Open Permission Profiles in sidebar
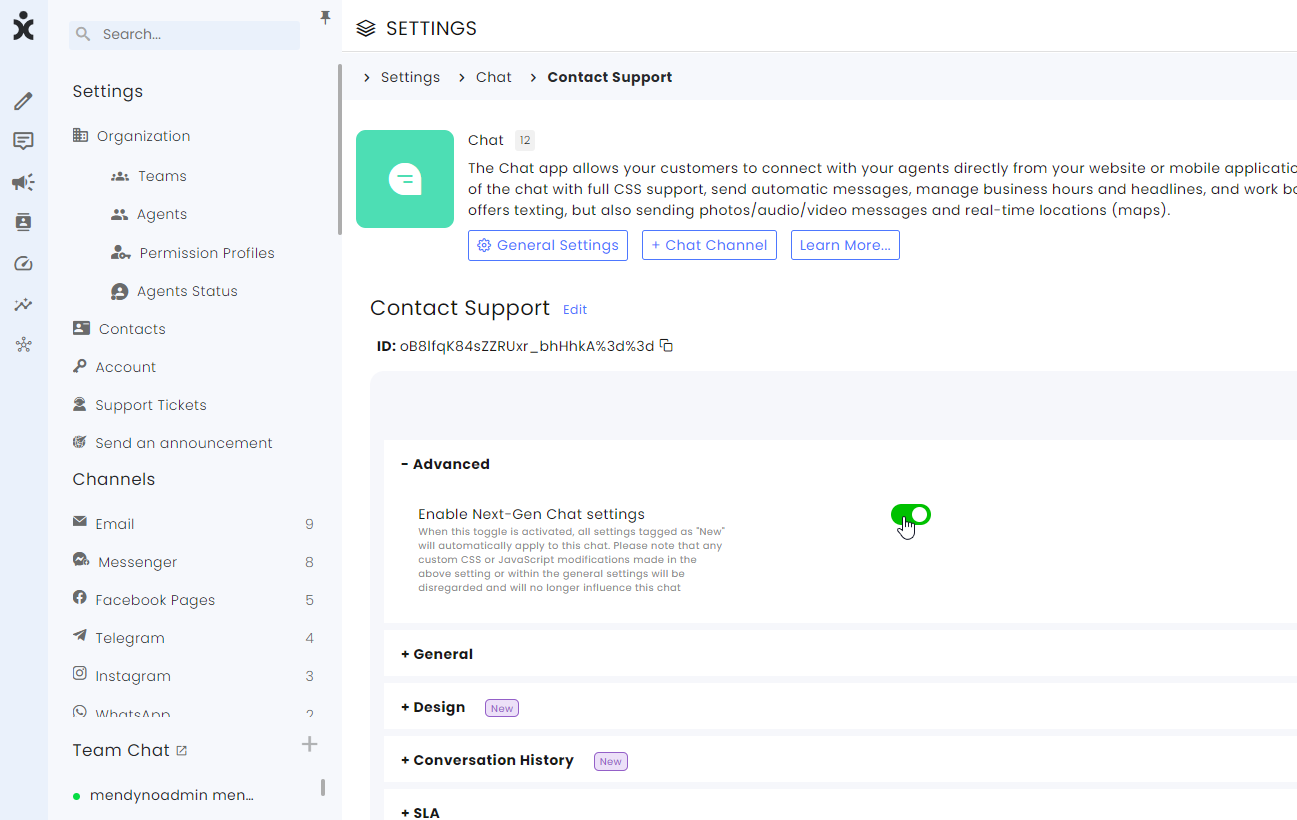This screenshot has height=820, width=1297. click(x=192, y=253)
